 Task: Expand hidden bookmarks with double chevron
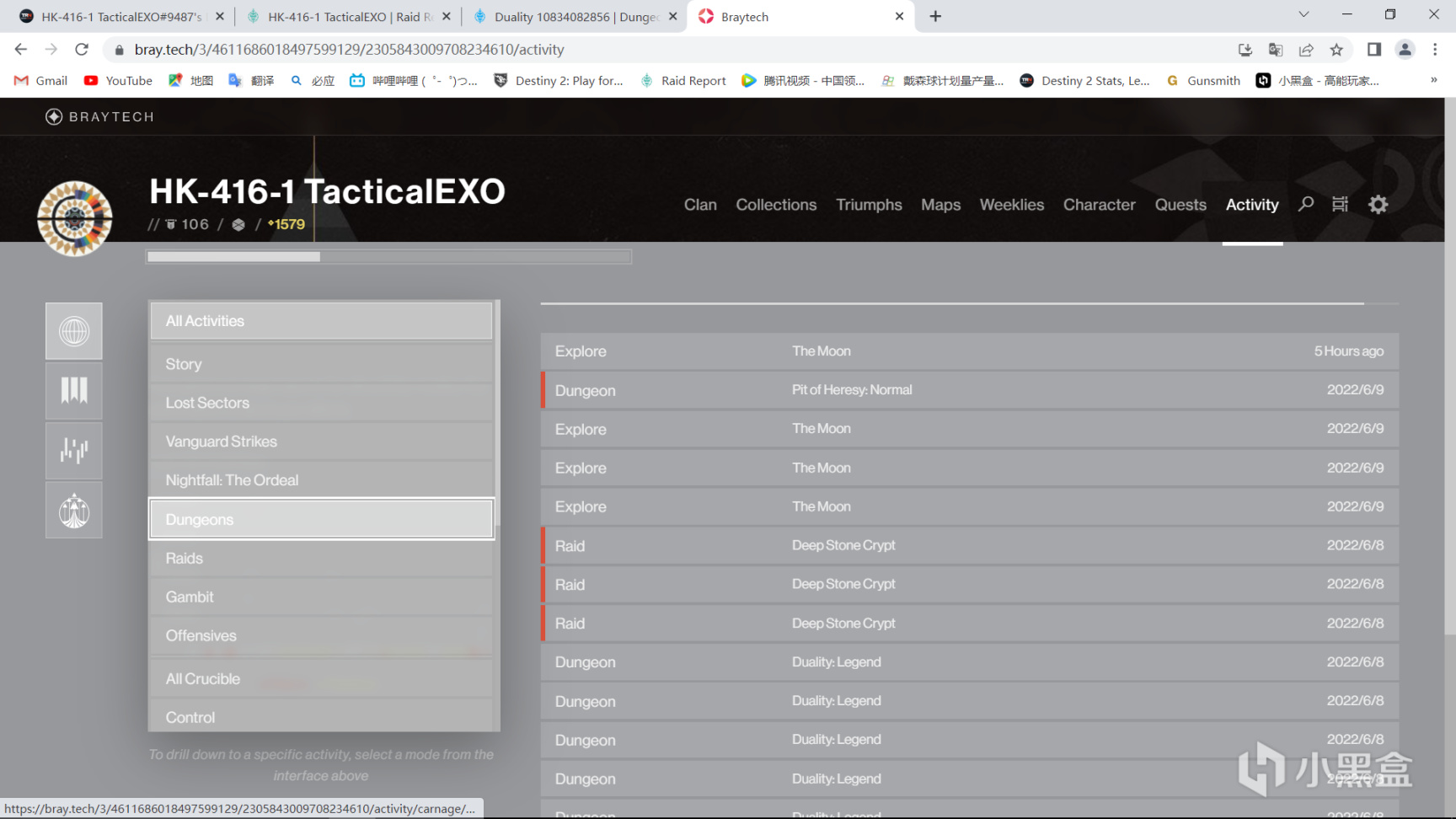[1434, 80]
